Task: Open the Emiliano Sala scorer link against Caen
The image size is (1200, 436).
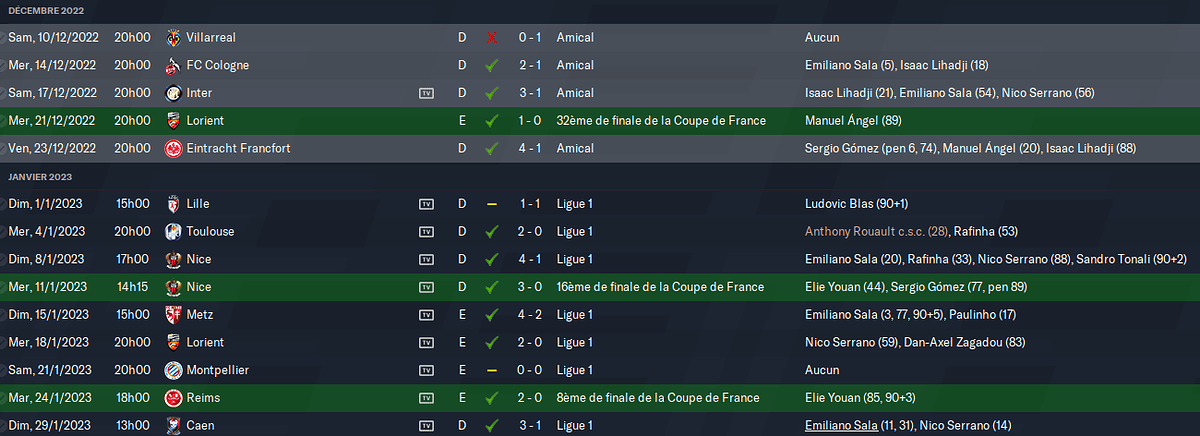Action: click(850, 426)
